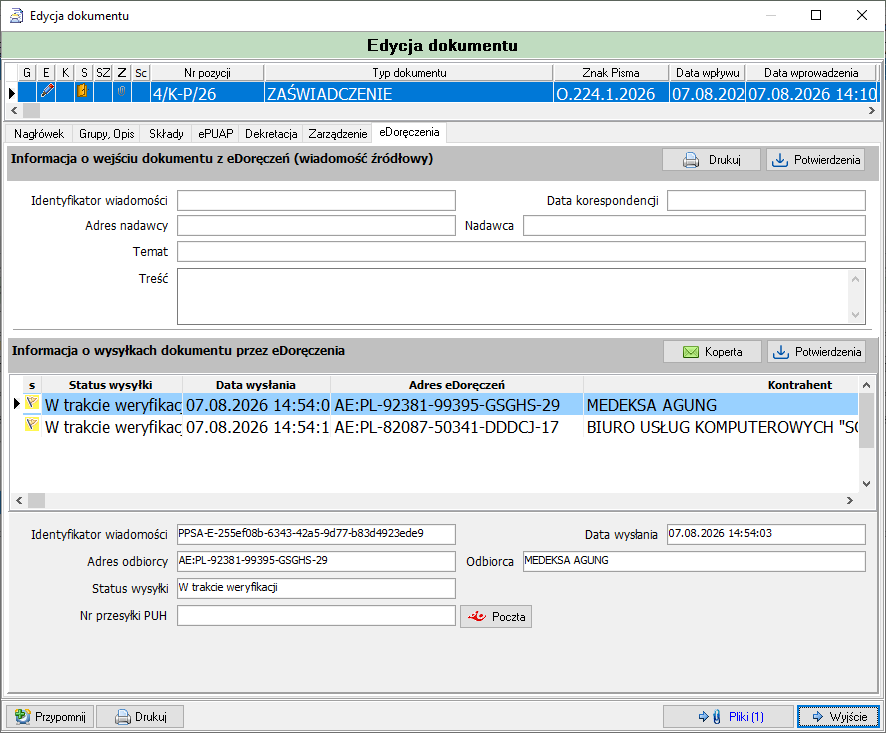Viewport: 886px width, 733px height.
Task: Click up arrow of shipments list scrollbar
Action: pyautogui.click(x=866, y=385)
